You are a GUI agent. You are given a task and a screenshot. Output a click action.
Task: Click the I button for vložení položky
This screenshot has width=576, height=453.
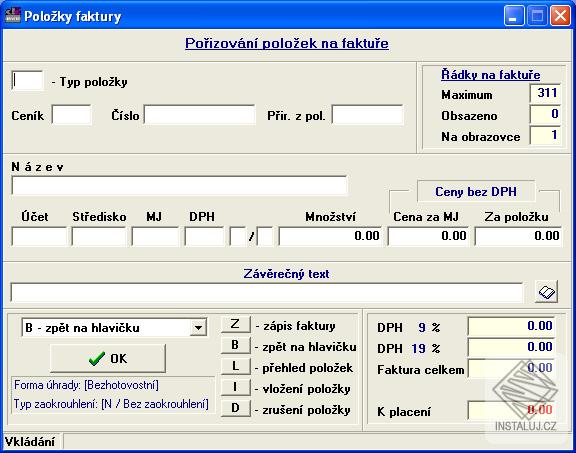coord(235,387)
